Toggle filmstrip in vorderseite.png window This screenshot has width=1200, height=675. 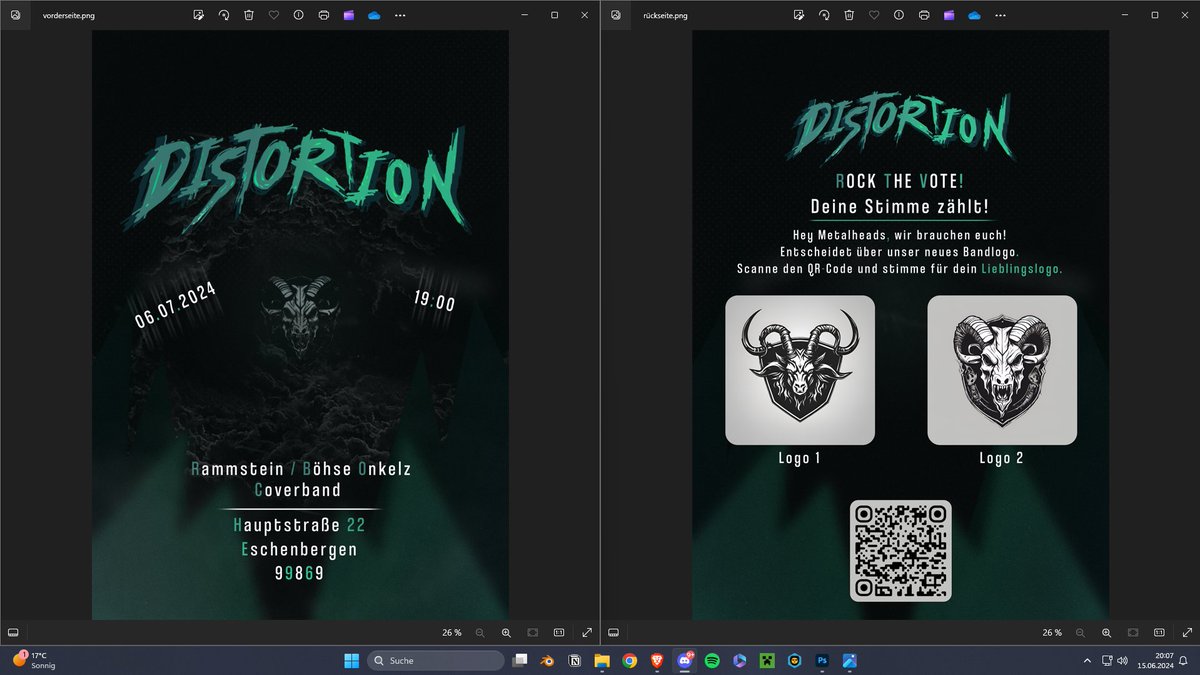(x=13, y=633)
